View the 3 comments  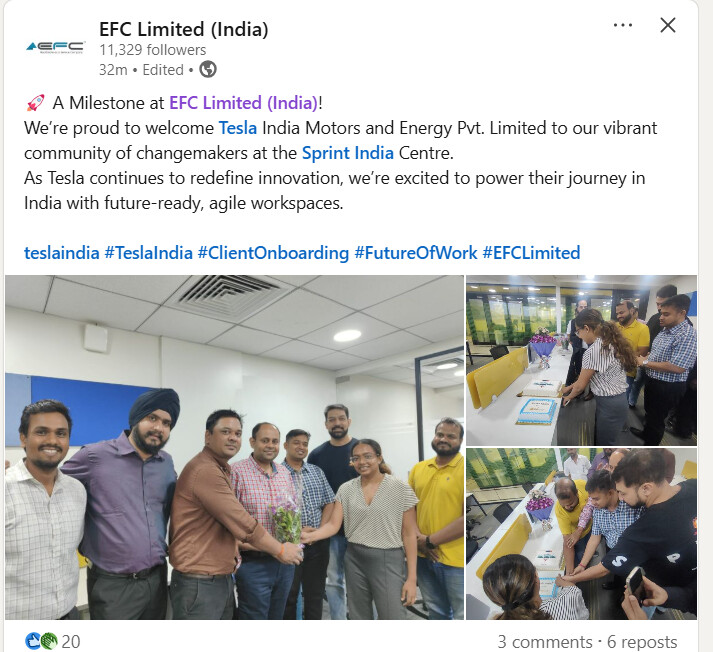pos(545,642)
